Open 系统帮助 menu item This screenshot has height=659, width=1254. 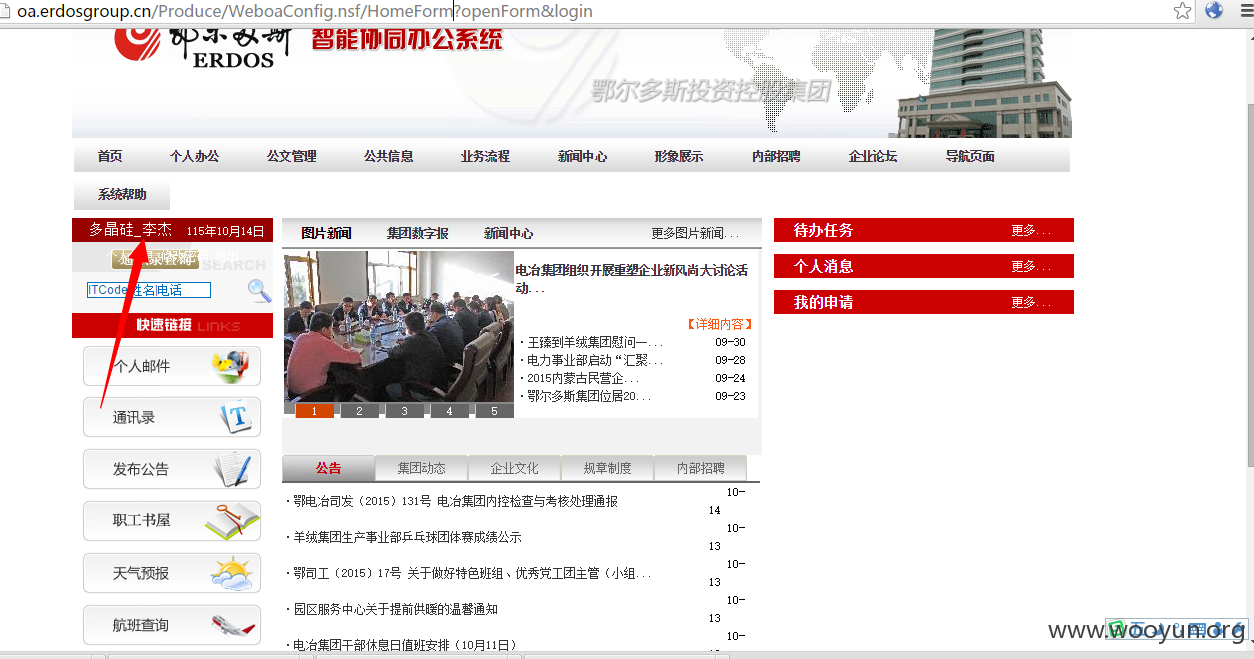122,194
